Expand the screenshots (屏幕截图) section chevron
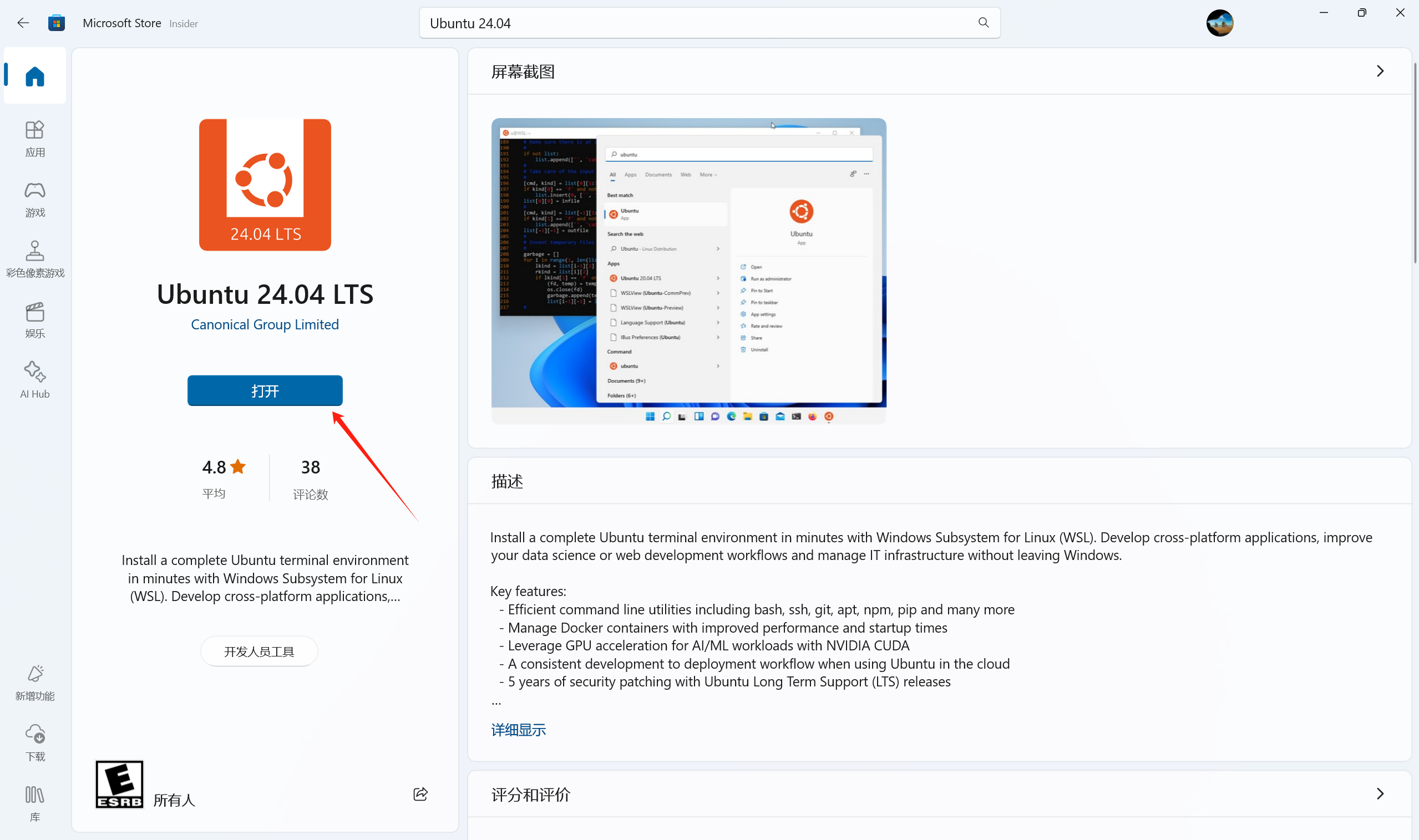This screenshot has width=1419, height=840. point(1380,72)
